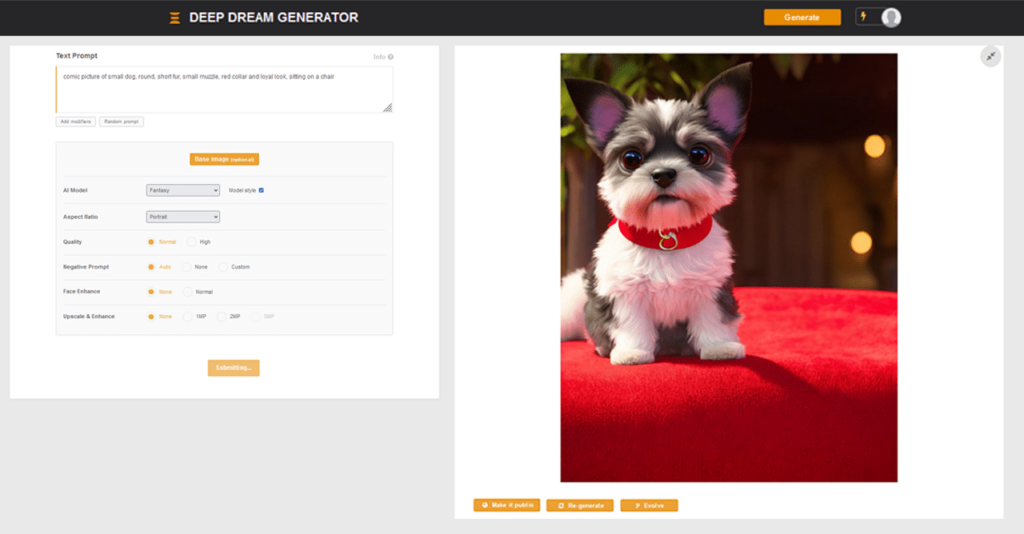Click the Evolve button
Viewport: 1024px width, 534px height.
point(649,505)
